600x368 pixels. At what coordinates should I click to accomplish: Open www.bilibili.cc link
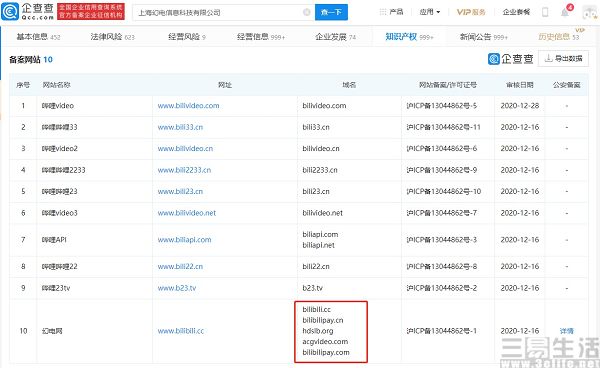[x=181, y=331]
